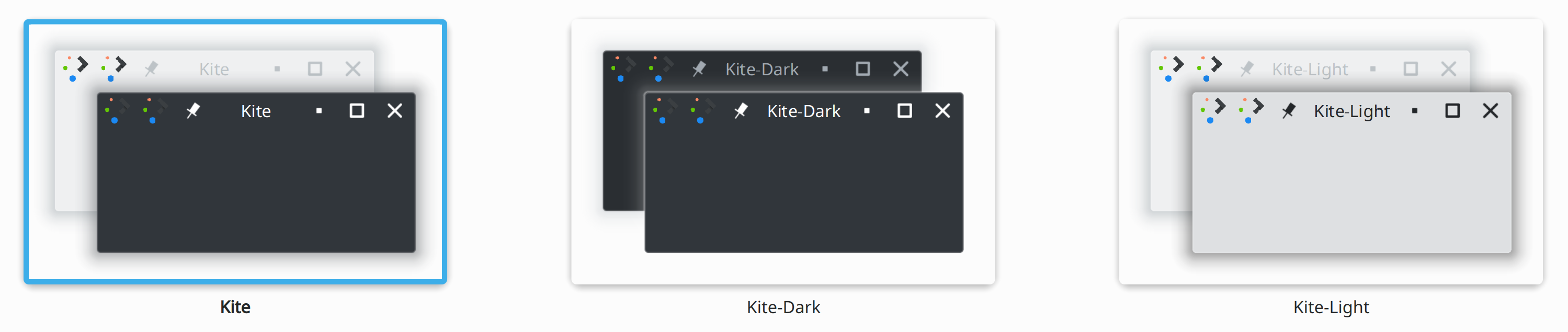Select the Kite theme thumbnail
The width and height of the screenshot is (1568, 332).
point(235,152)
